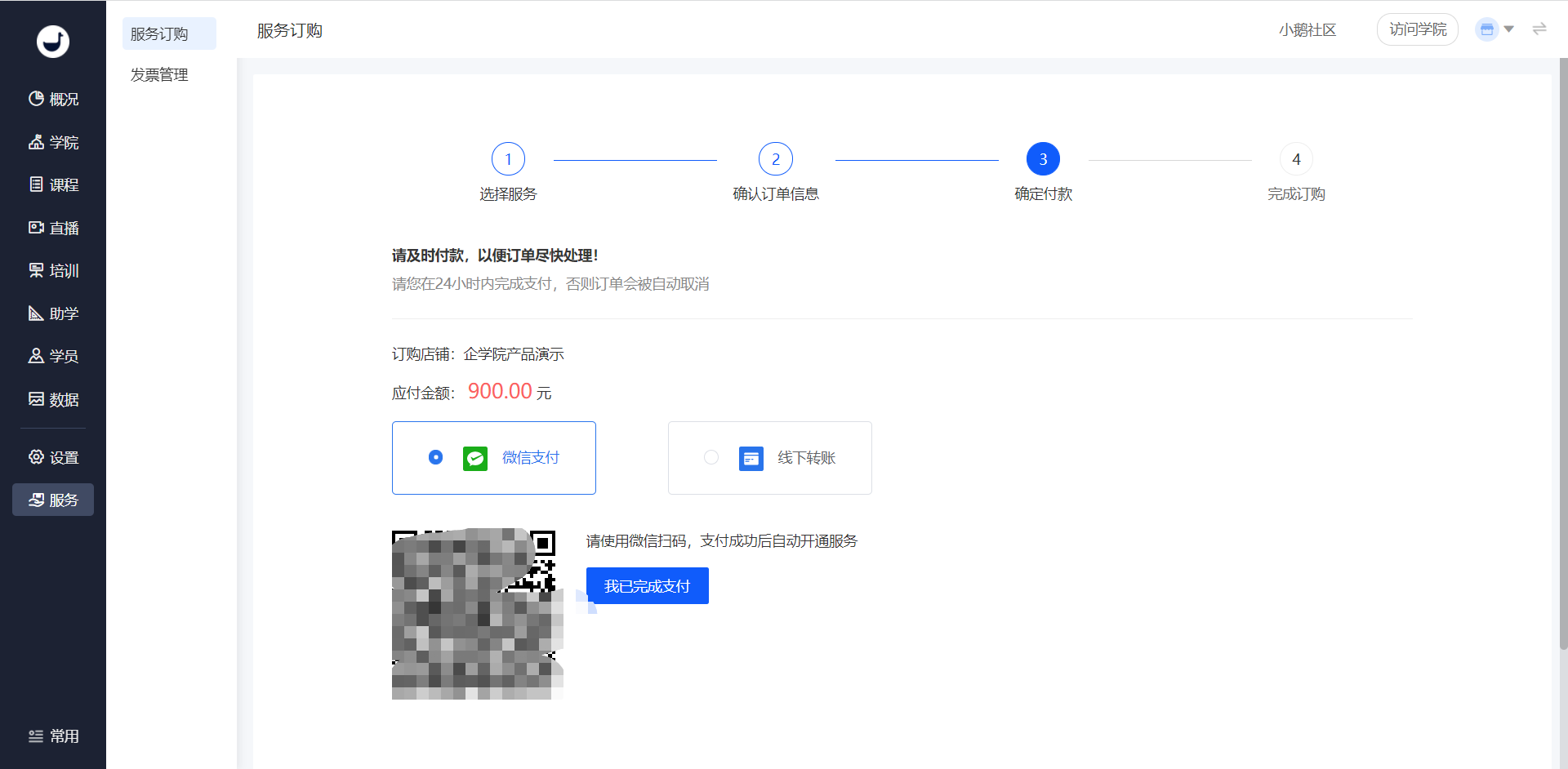Click the logo icon atop the sidebar
Screen dimensions: 1568x769
(53, 41)
